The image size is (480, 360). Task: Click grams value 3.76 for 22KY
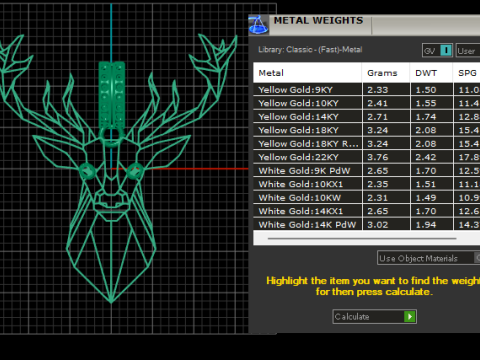[x=378, y=157]
